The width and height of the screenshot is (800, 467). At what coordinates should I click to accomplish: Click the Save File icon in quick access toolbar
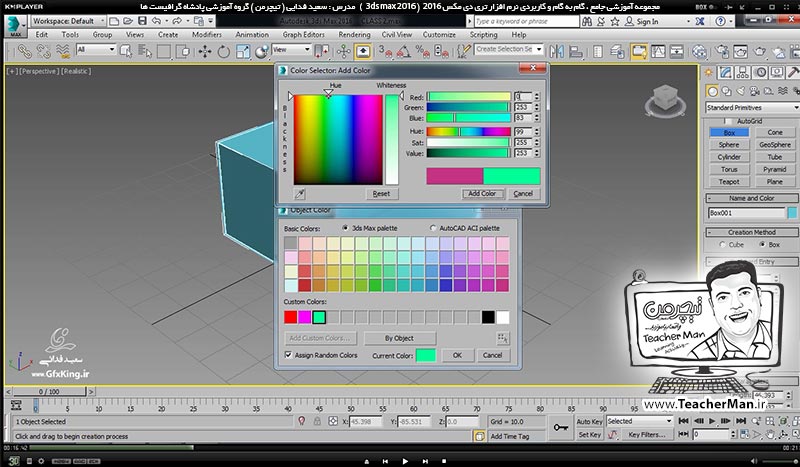pyautogui.click(x=142, y=21)
